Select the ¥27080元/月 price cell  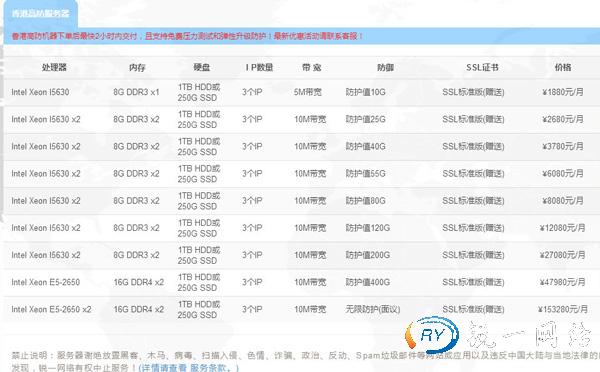562,255
